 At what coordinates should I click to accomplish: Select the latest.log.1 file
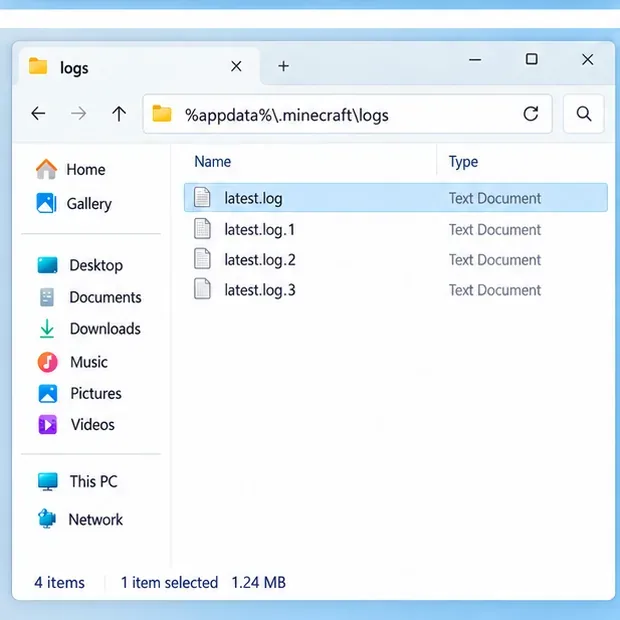[x=396, y=229]
